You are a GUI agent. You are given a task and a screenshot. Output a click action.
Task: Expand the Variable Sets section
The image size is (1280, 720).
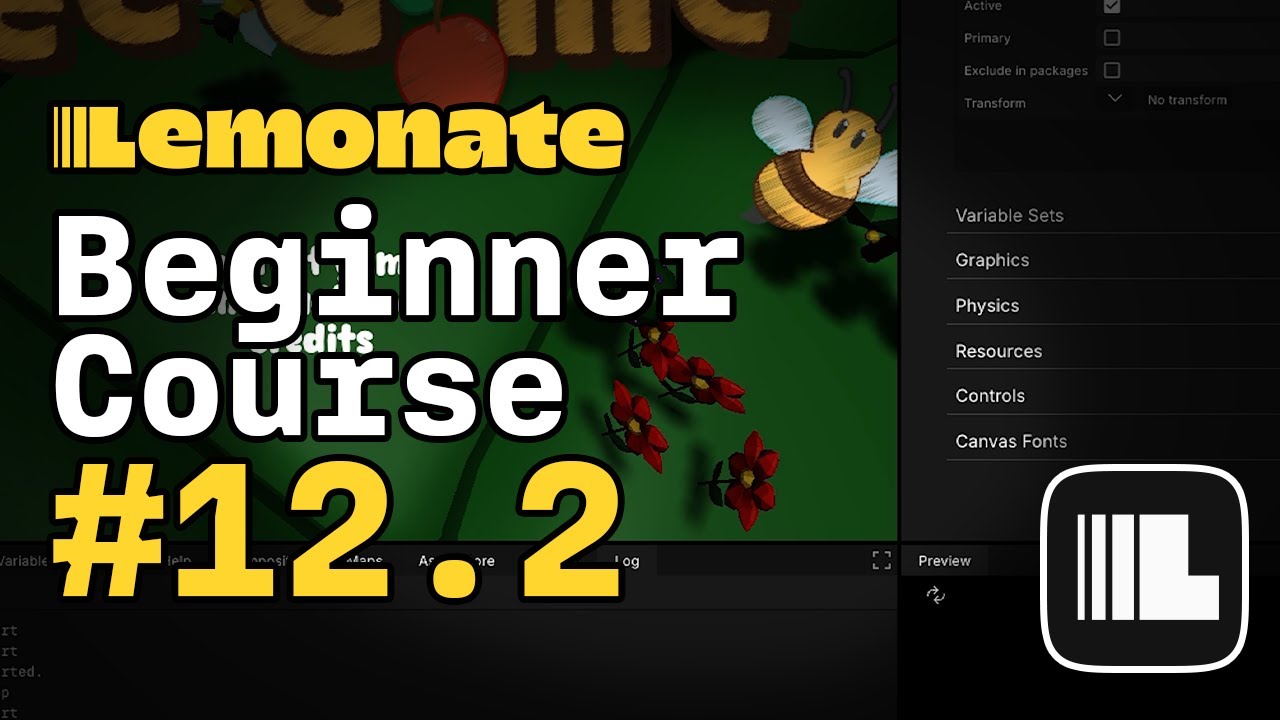[1113, 215]
